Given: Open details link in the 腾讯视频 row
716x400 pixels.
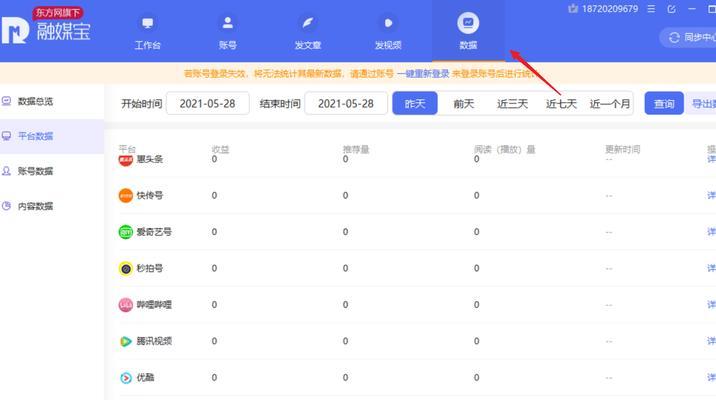Looking at the screenshot, I should (x=711, y=341).
